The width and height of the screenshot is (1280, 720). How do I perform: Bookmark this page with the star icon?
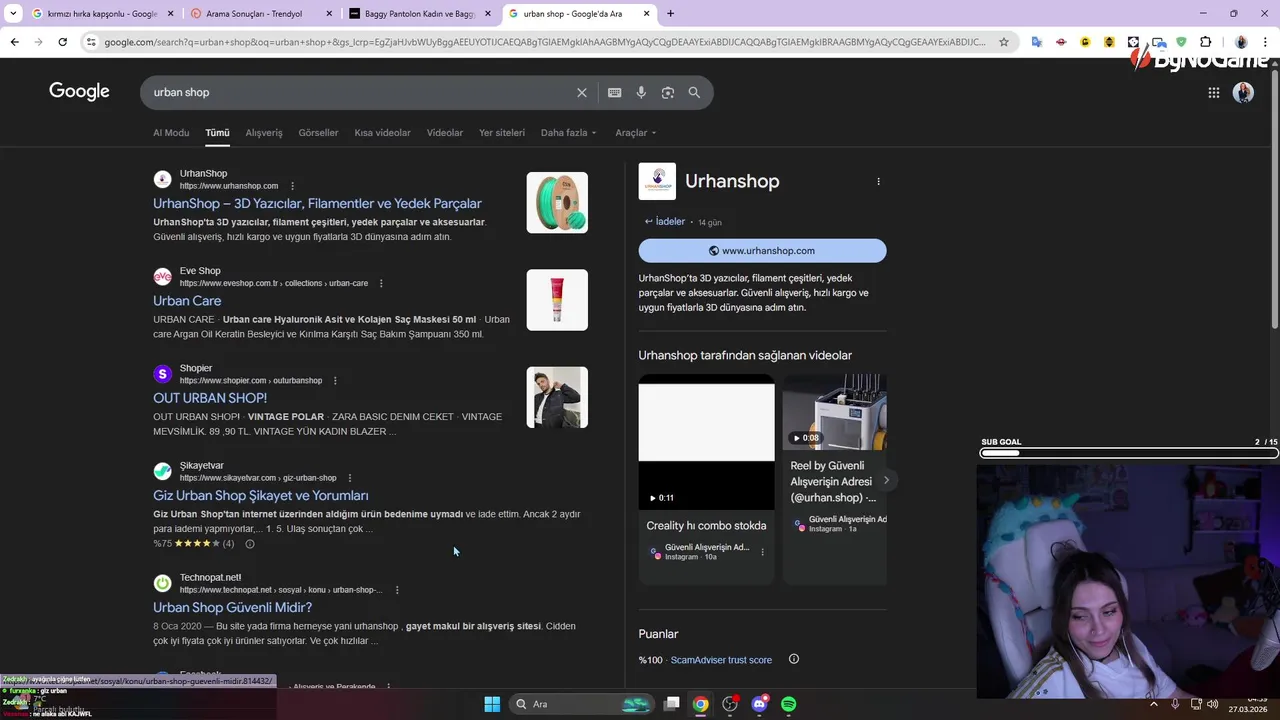point(1005,42)
